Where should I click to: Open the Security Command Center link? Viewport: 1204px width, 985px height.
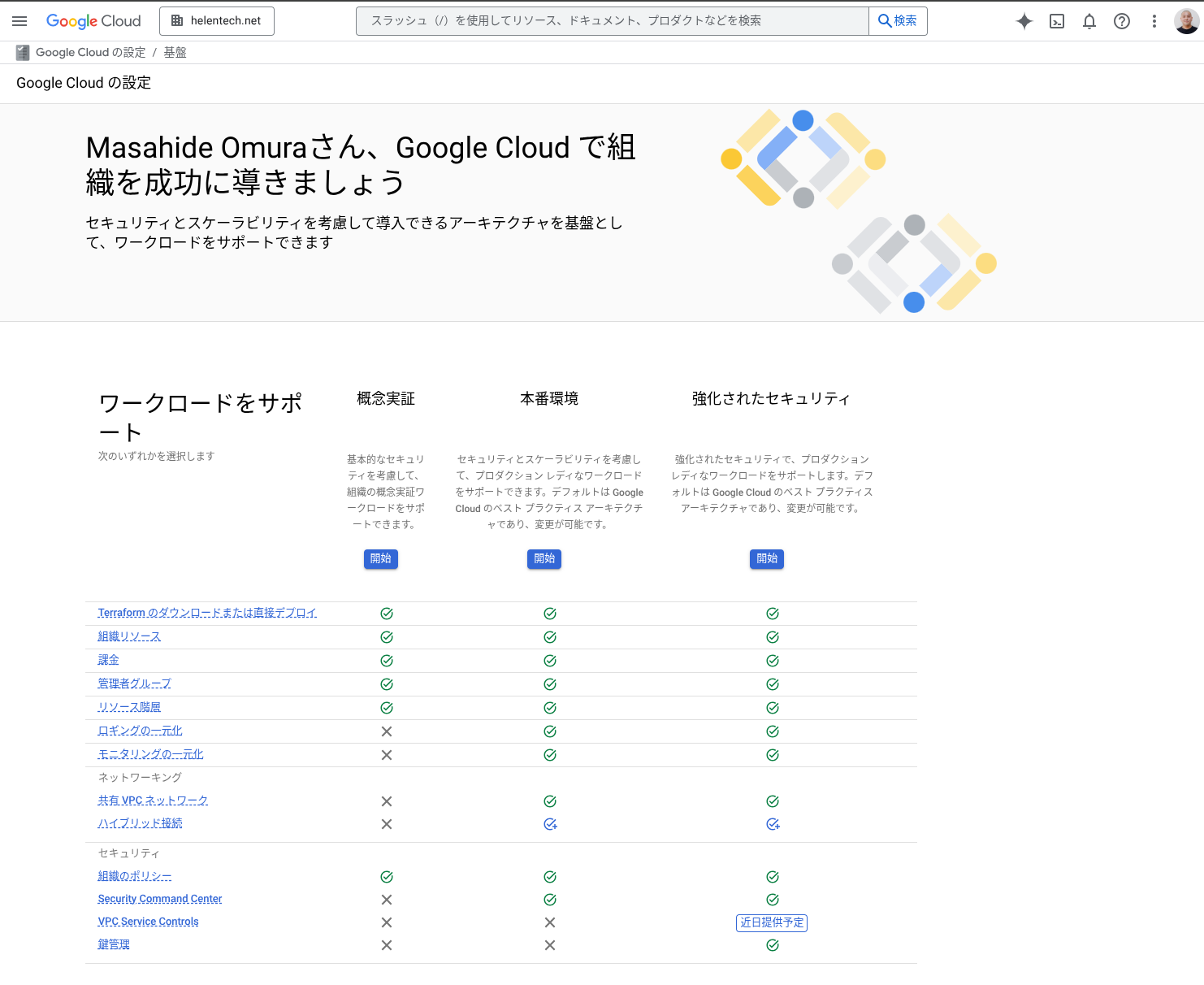160,899
